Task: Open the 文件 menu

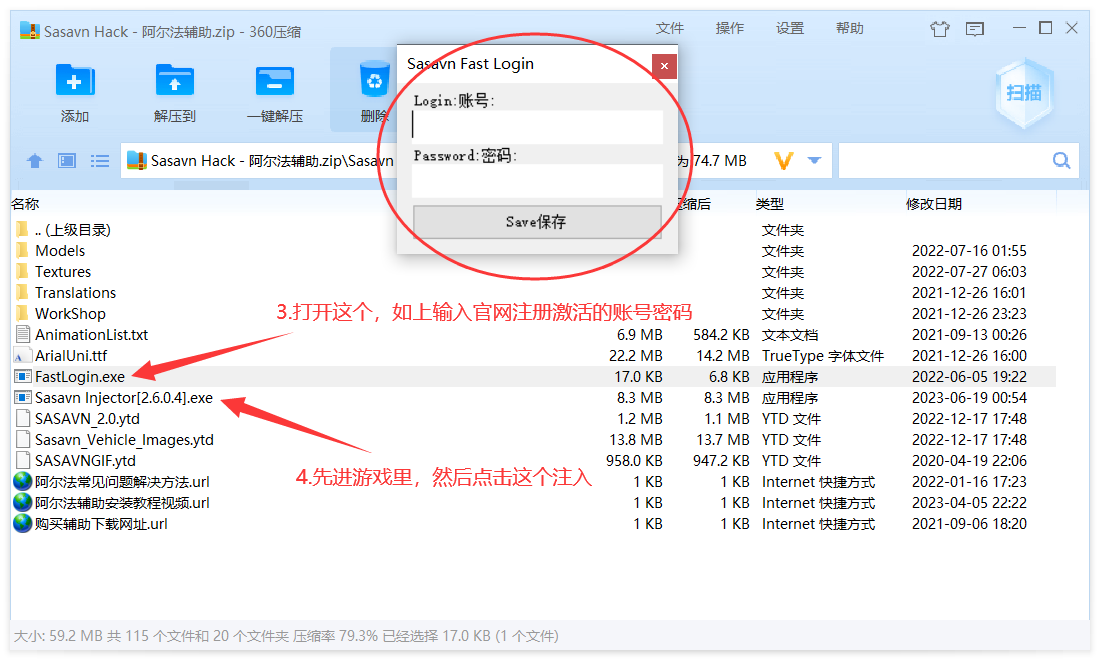Action: click(669, 28)
